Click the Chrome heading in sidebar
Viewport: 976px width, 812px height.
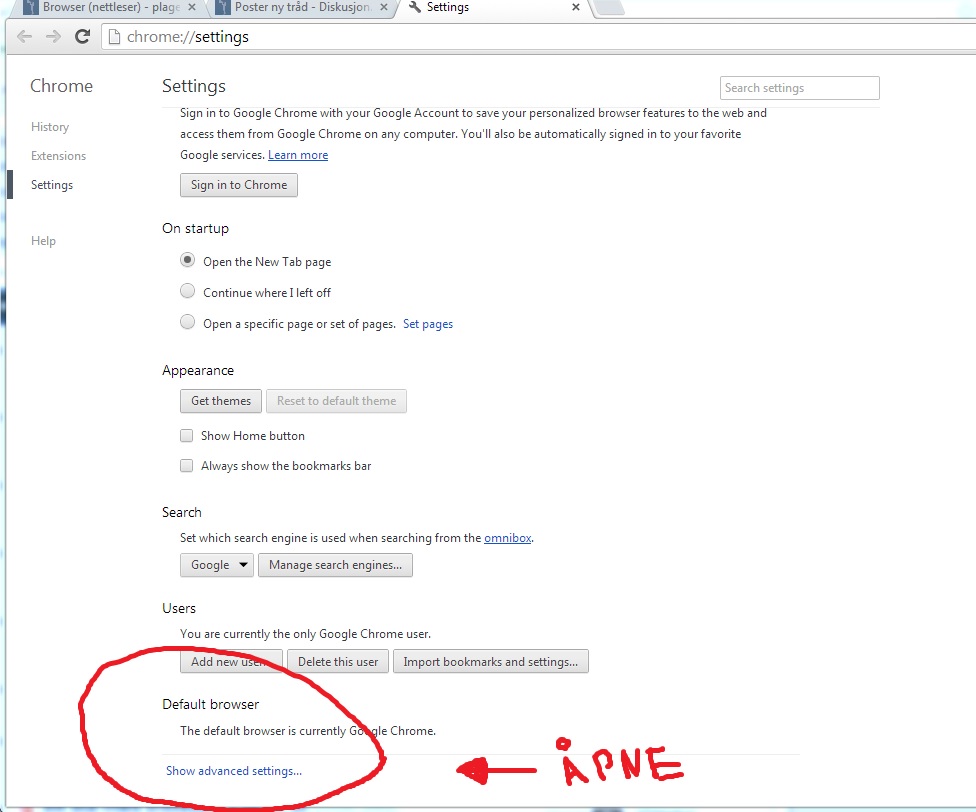(62, 86)
